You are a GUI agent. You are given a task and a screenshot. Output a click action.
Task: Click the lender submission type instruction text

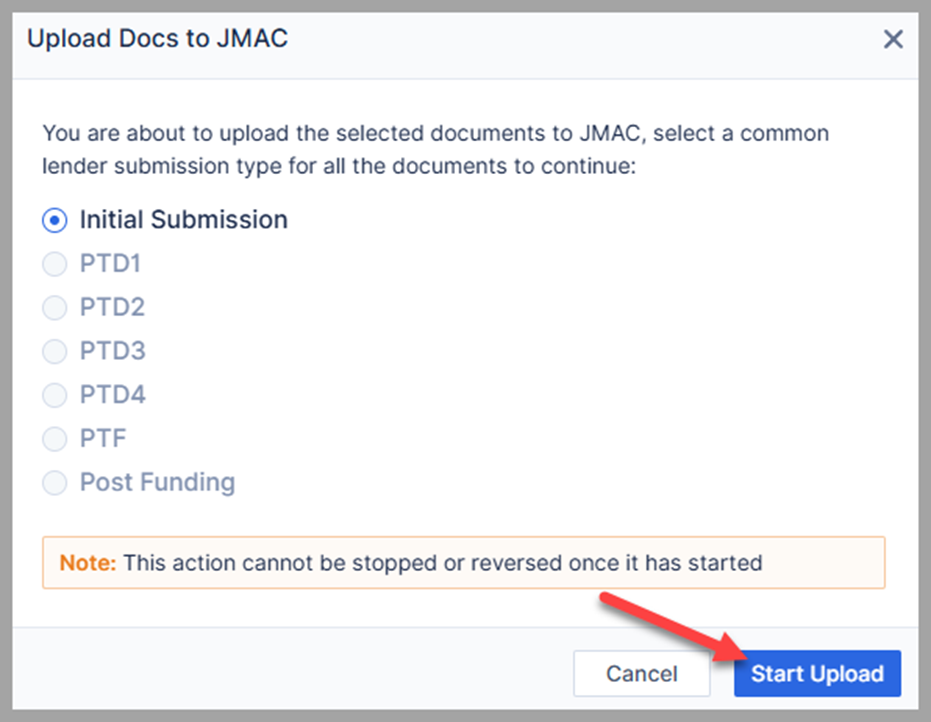(435, 149)
